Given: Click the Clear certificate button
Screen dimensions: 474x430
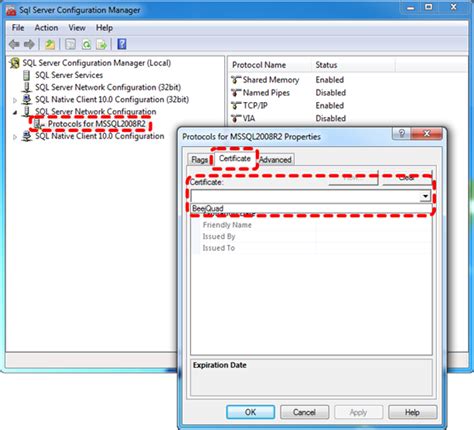Looking at the screenshot, I should click(407, 178).
